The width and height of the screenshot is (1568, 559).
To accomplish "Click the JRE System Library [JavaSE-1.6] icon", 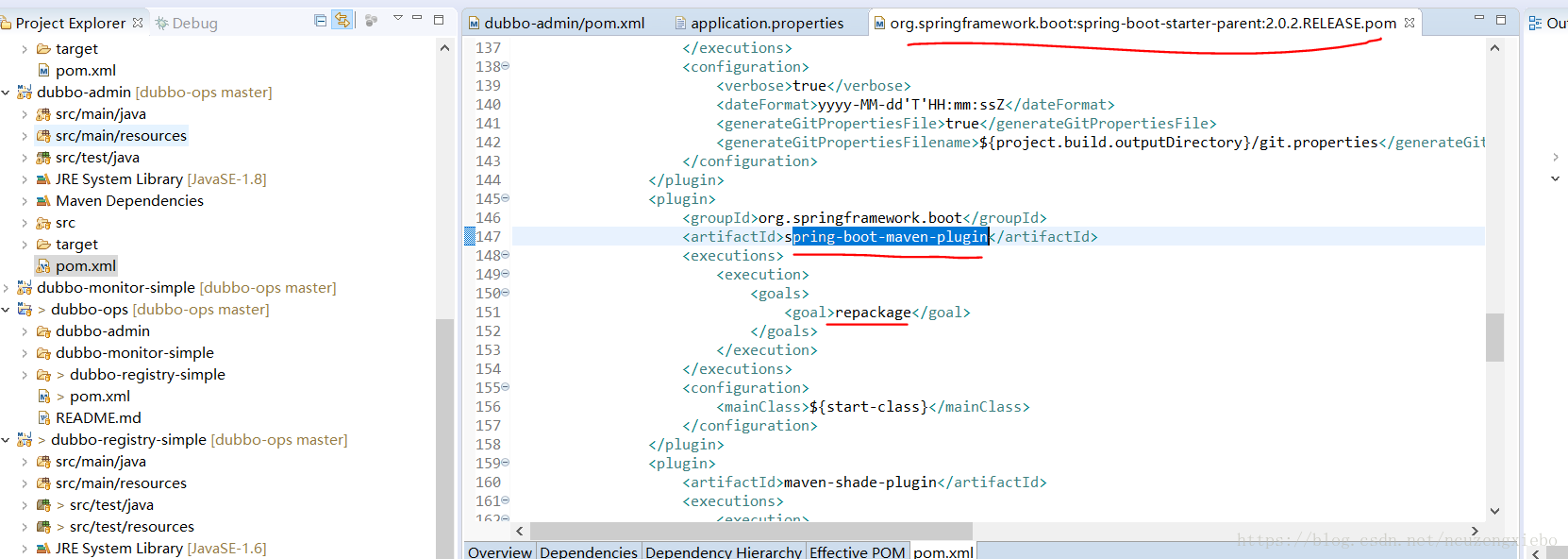I will (x=43, y=549).
